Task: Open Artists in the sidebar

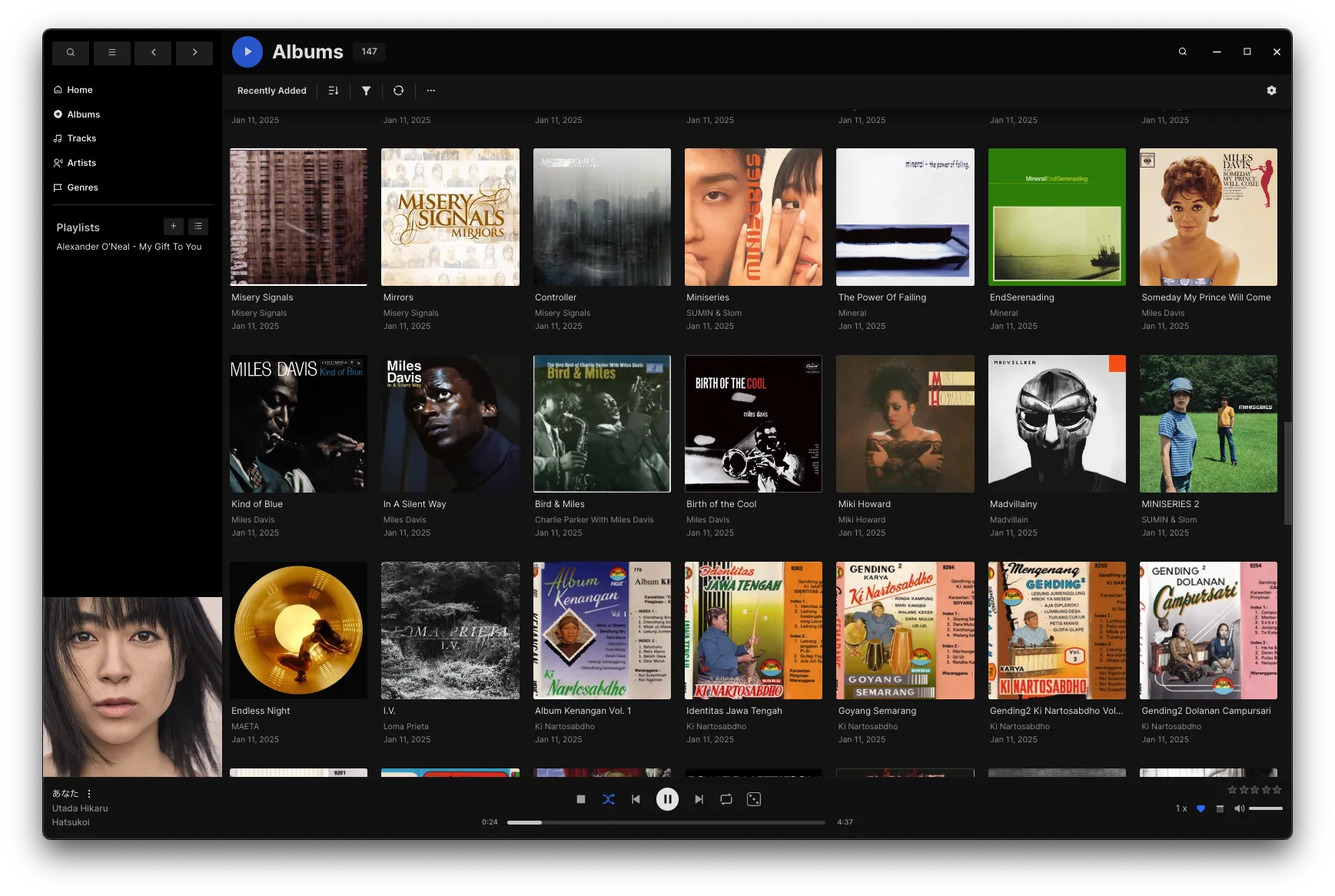Action: pyautogui.click(x=75, y=163)
